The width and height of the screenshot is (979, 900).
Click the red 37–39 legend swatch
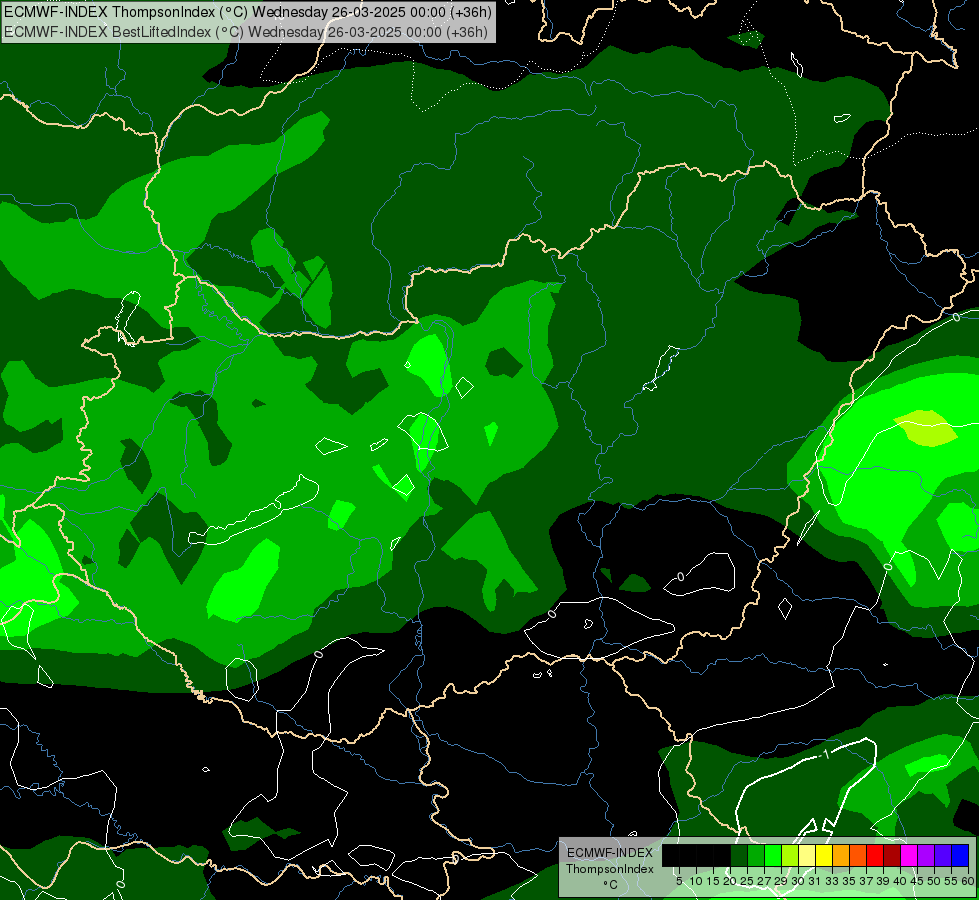pyautogui.click(x=875, y=855)
